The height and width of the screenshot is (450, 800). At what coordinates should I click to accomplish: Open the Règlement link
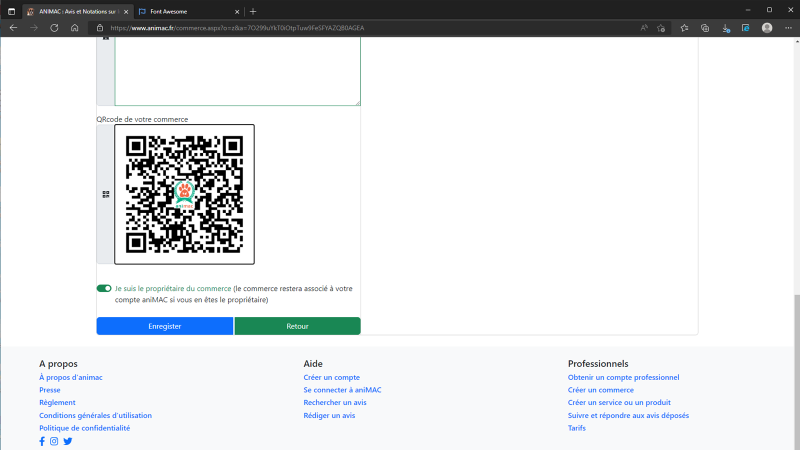[x=57, y=403]
